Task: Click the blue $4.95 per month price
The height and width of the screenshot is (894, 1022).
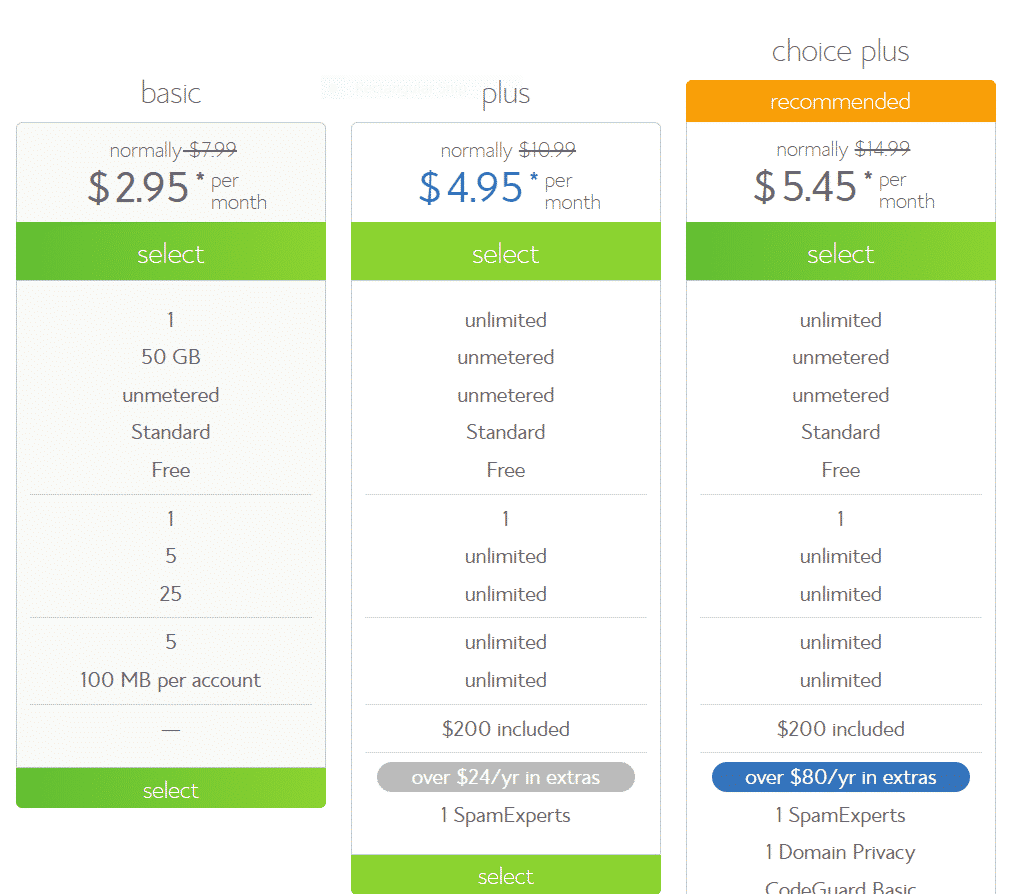Action: pos(510,188)
